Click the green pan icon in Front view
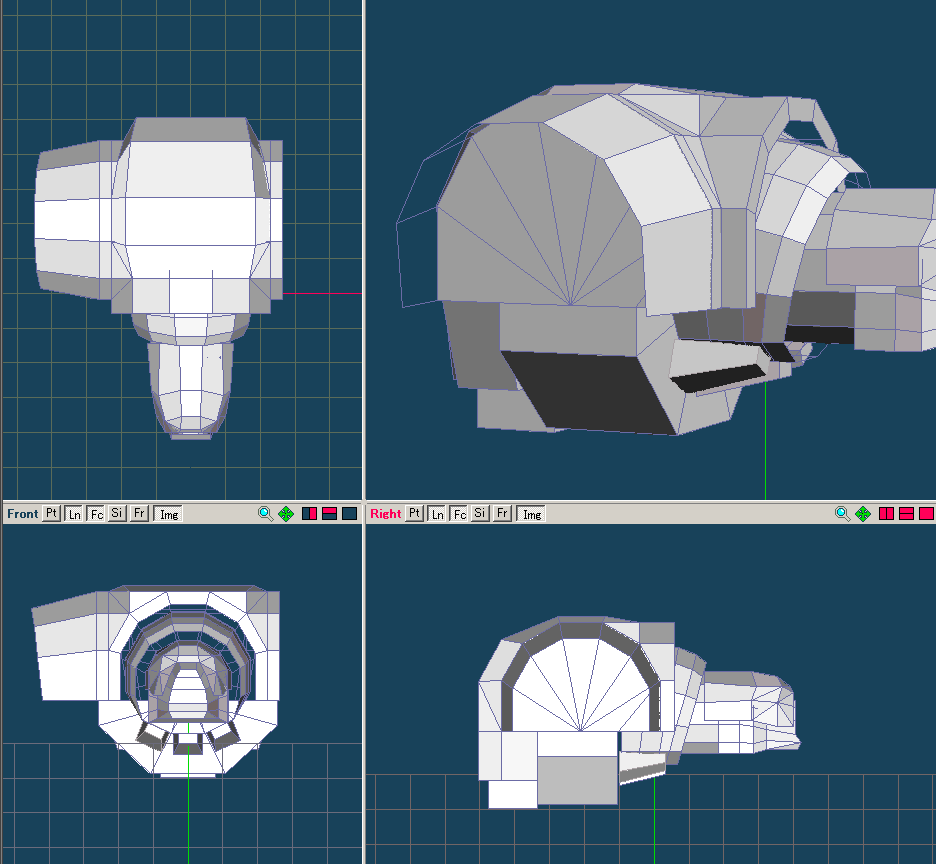The height and width of the screenshot is (864, 936). coord(286,513)
